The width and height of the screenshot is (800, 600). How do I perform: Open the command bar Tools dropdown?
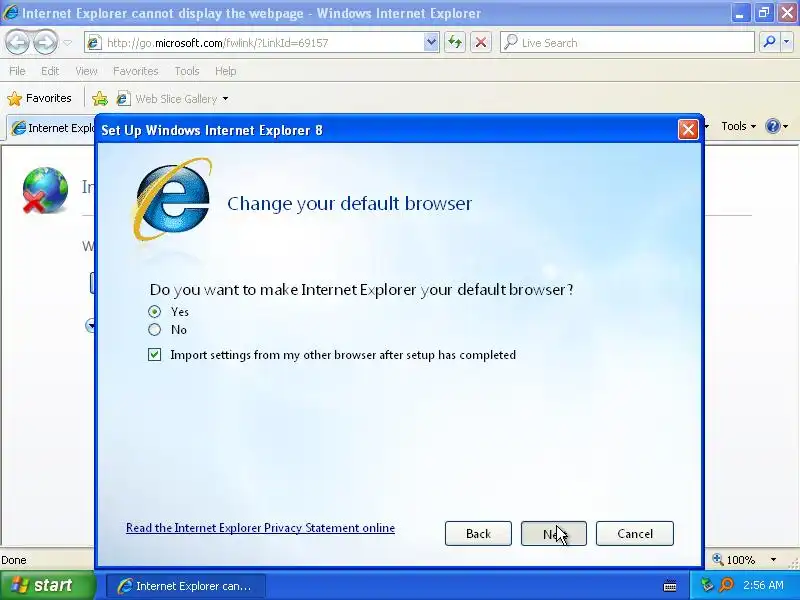click(738, 126)
